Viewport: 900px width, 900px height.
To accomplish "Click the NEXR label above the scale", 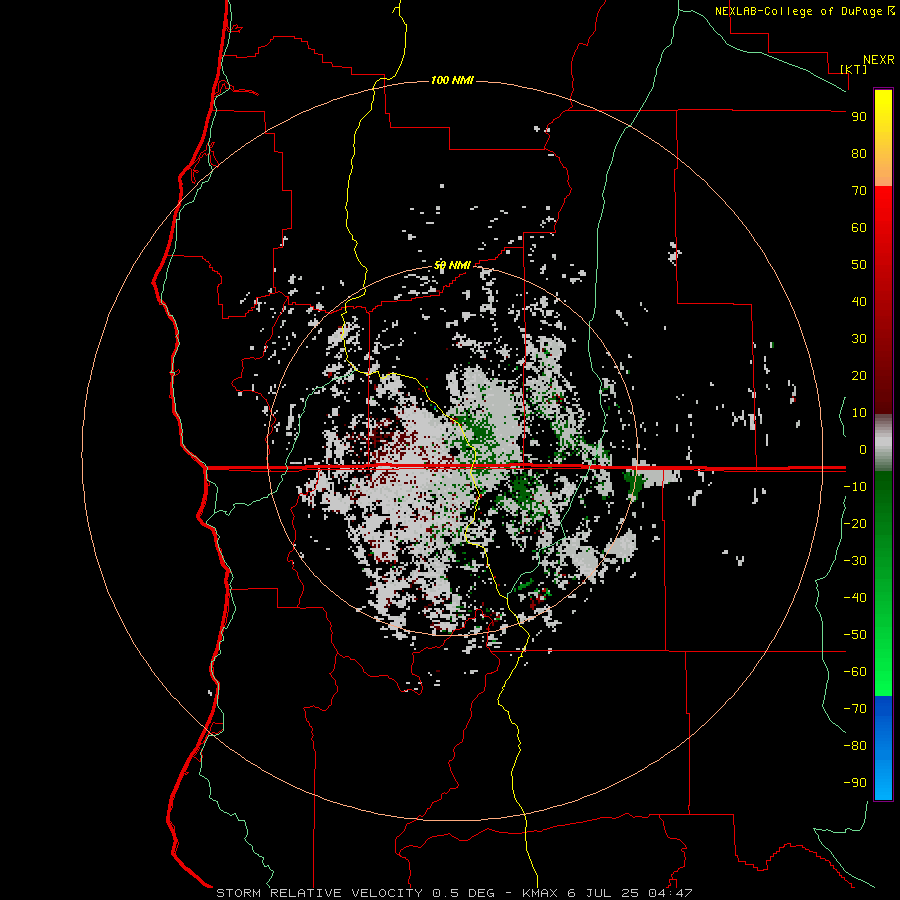I will tap(879, 60).
